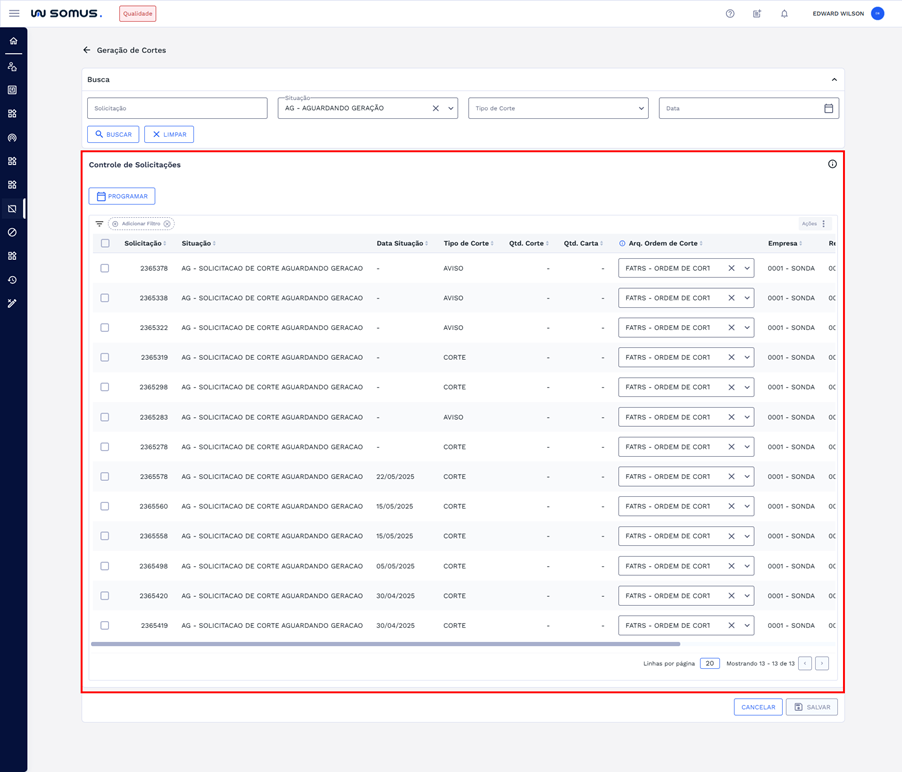Open the hamburger menu at top left
The width and height of the screenshot is (902, 772).
tap(14, 14)
